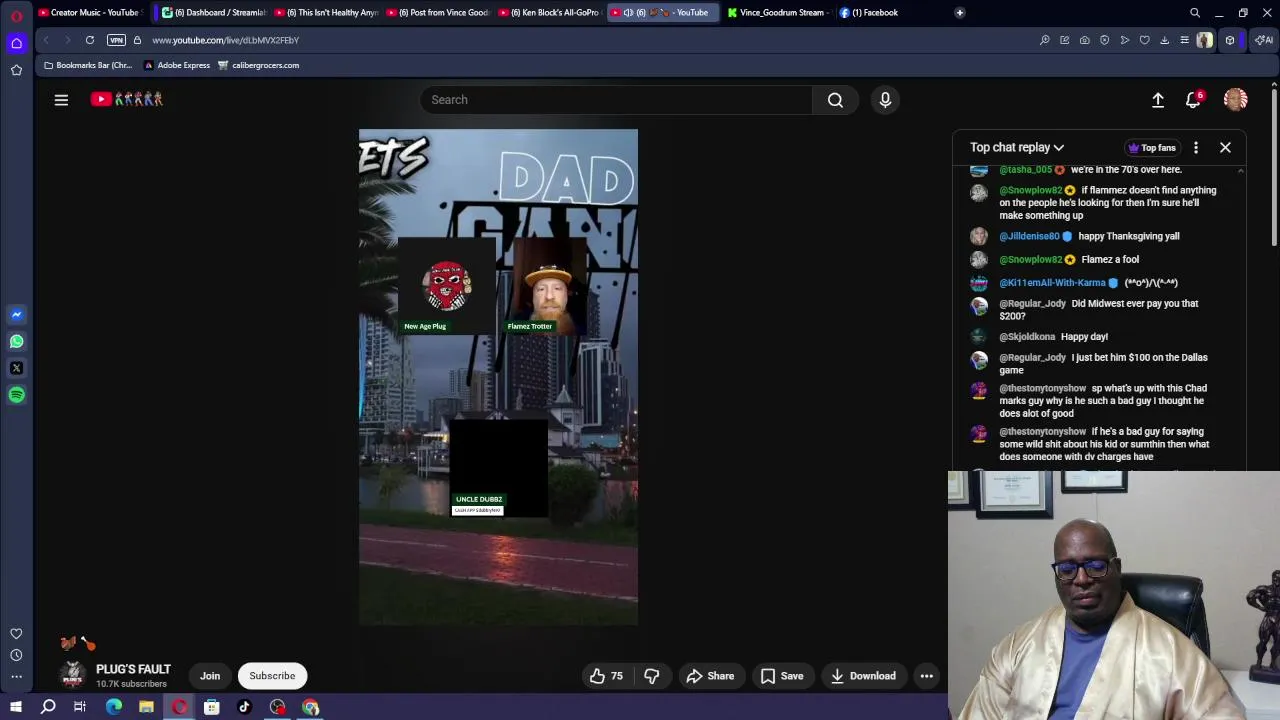Open Opera easy setup sliders icon
The width and height of the screenshot is (1280, 720).
tap(1184, 40)
